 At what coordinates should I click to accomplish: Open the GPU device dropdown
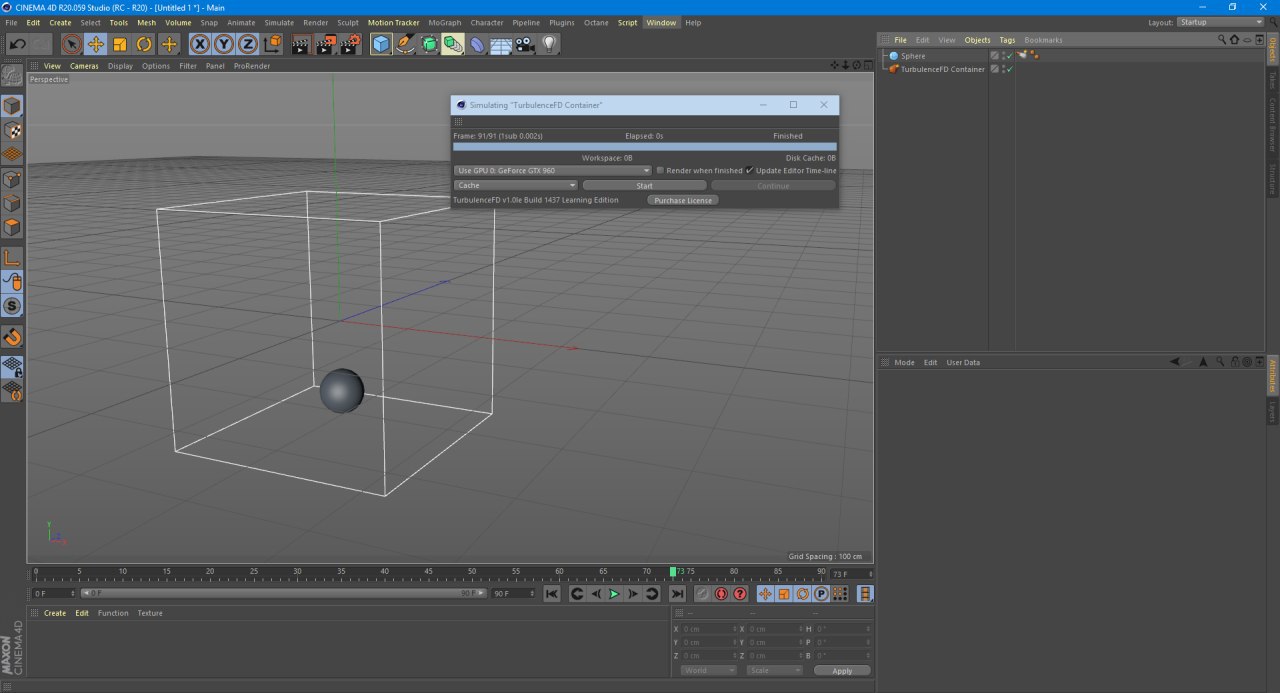[x=553, y=171]
